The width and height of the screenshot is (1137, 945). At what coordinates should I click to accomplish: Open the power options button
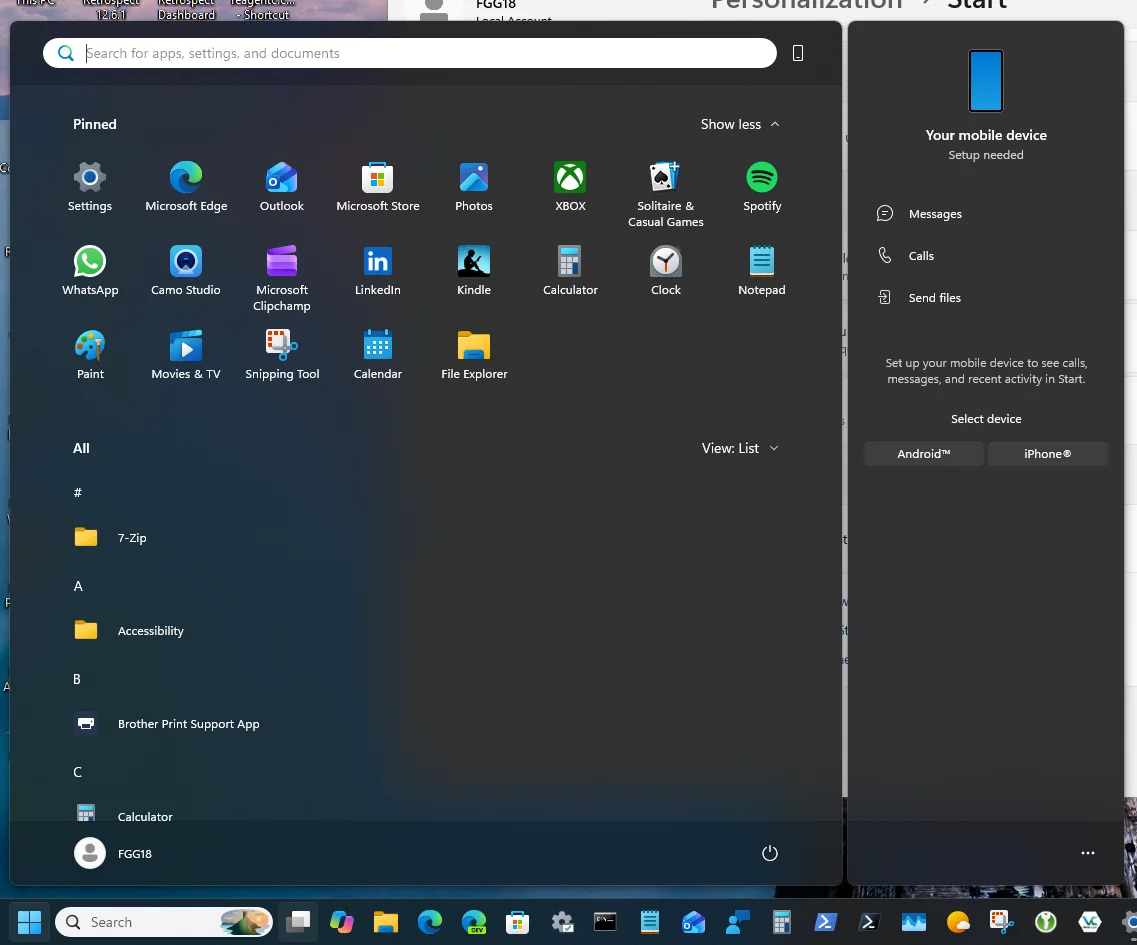tap(769, 853)
